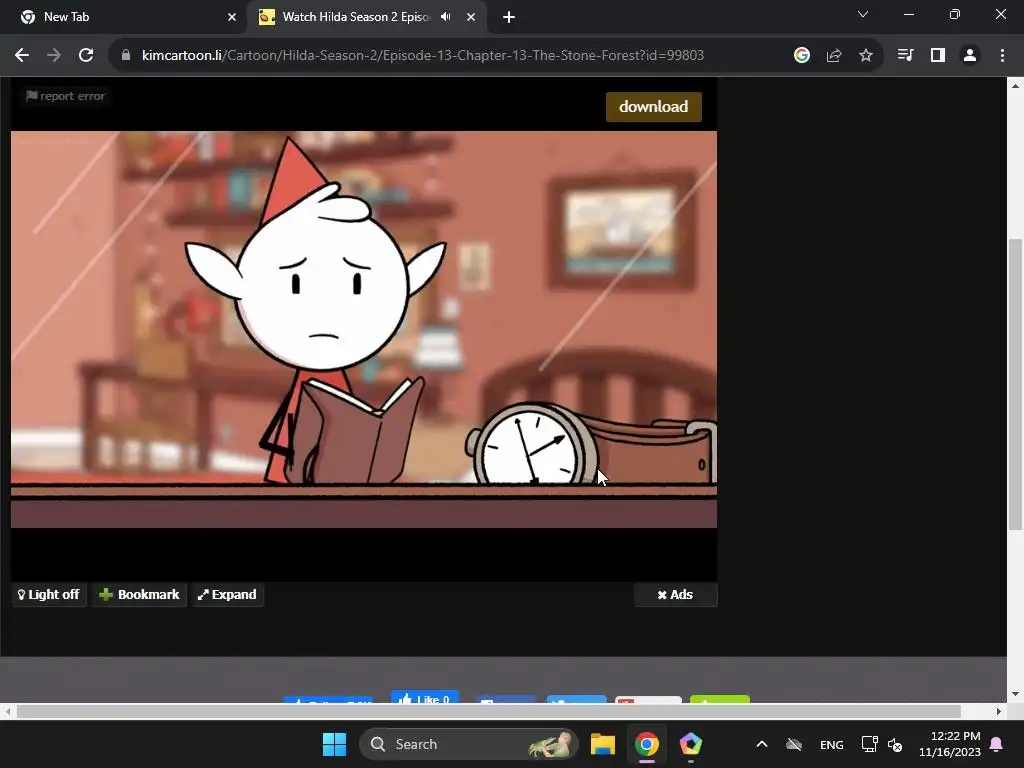This screenshot has height=768, width=1024.
Task: Click the address bar URL
Action: point(423,56)
